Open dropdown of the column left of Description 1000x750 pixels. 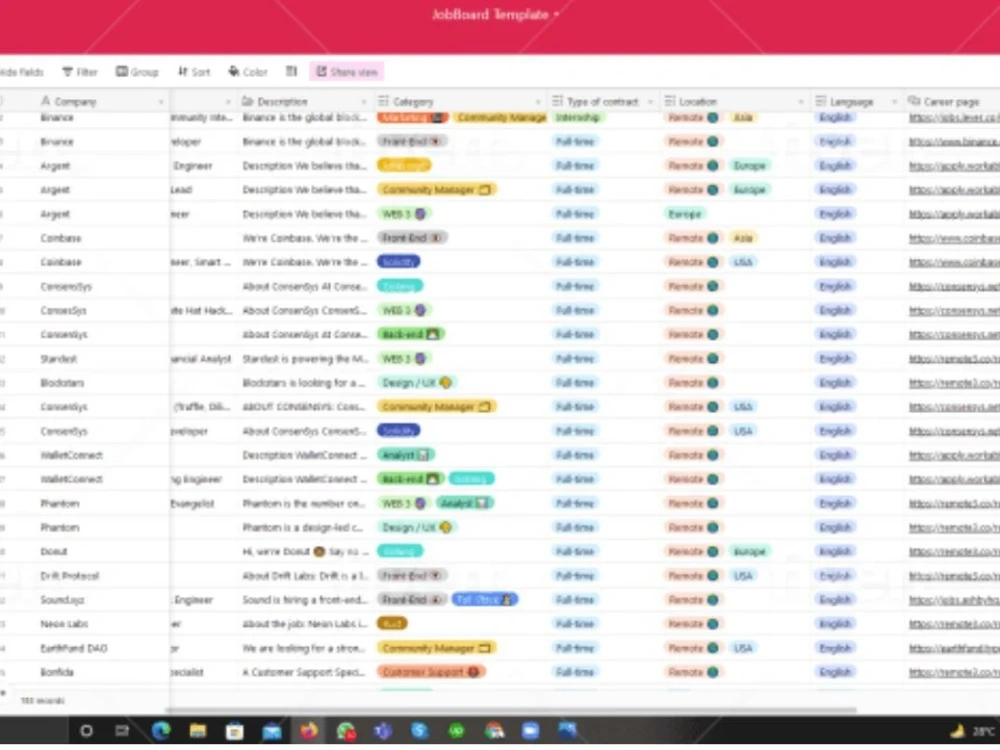228,102
